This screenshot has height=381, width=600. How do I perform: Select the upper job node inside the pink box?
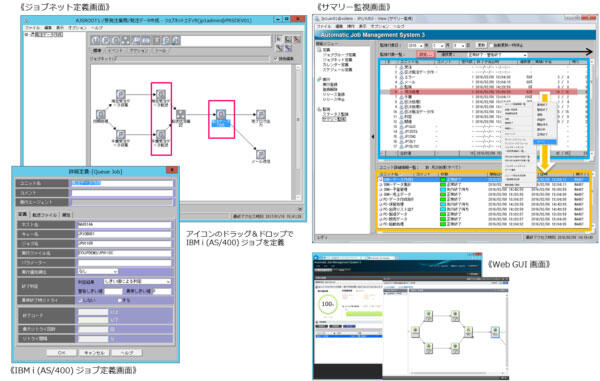(x=161, y=94)
